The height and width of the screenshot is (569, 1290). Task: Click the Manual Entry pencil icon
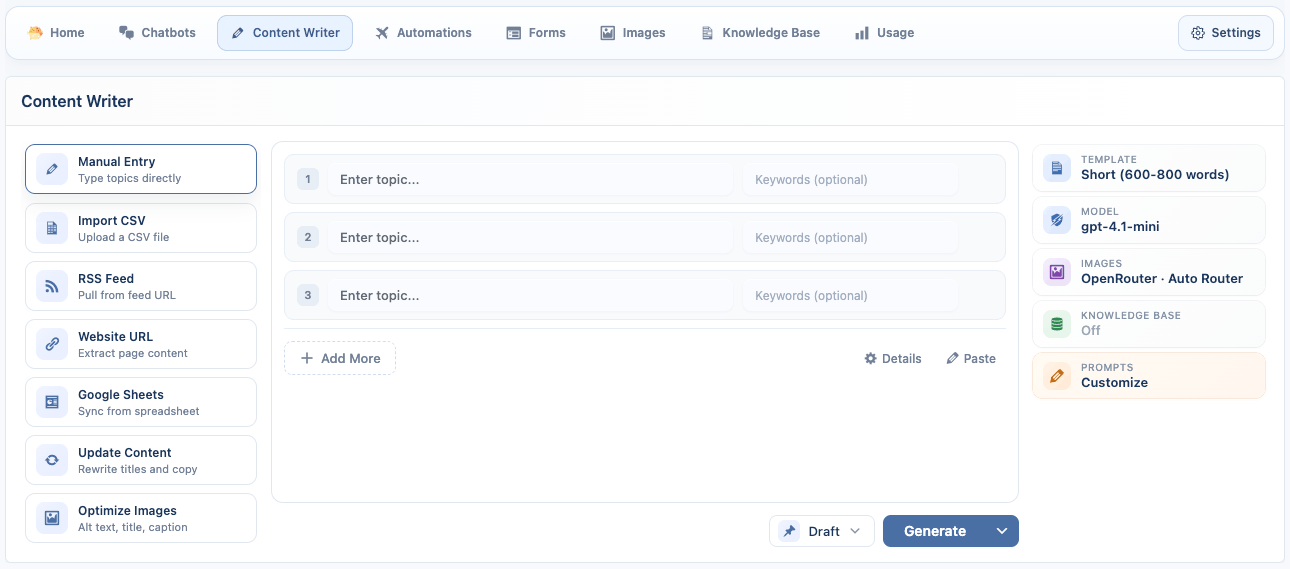pyautogui.click(x=52, y=169)
